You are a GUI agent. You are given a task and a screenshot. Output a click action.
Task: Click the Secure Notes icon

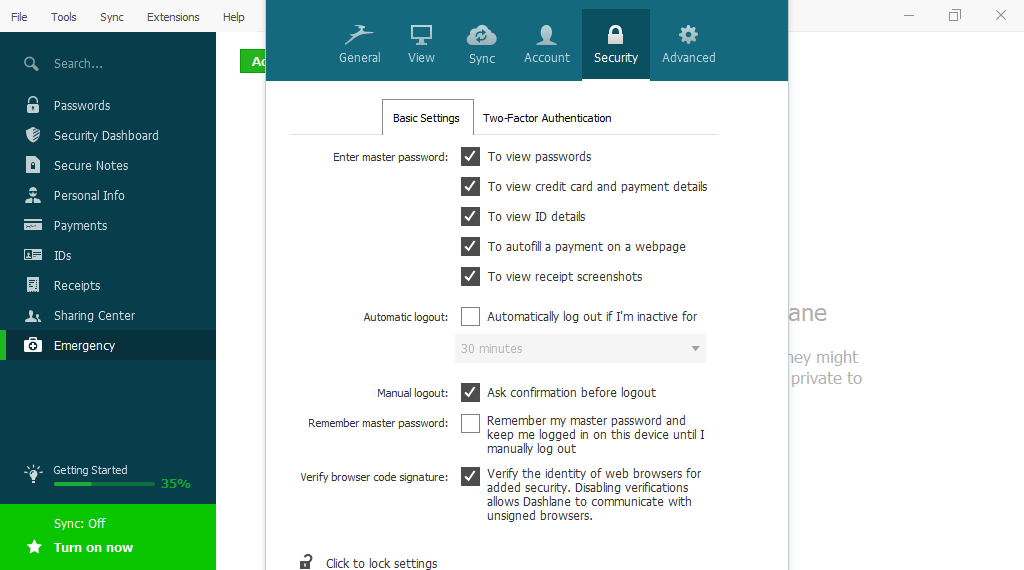pos(33,165)
